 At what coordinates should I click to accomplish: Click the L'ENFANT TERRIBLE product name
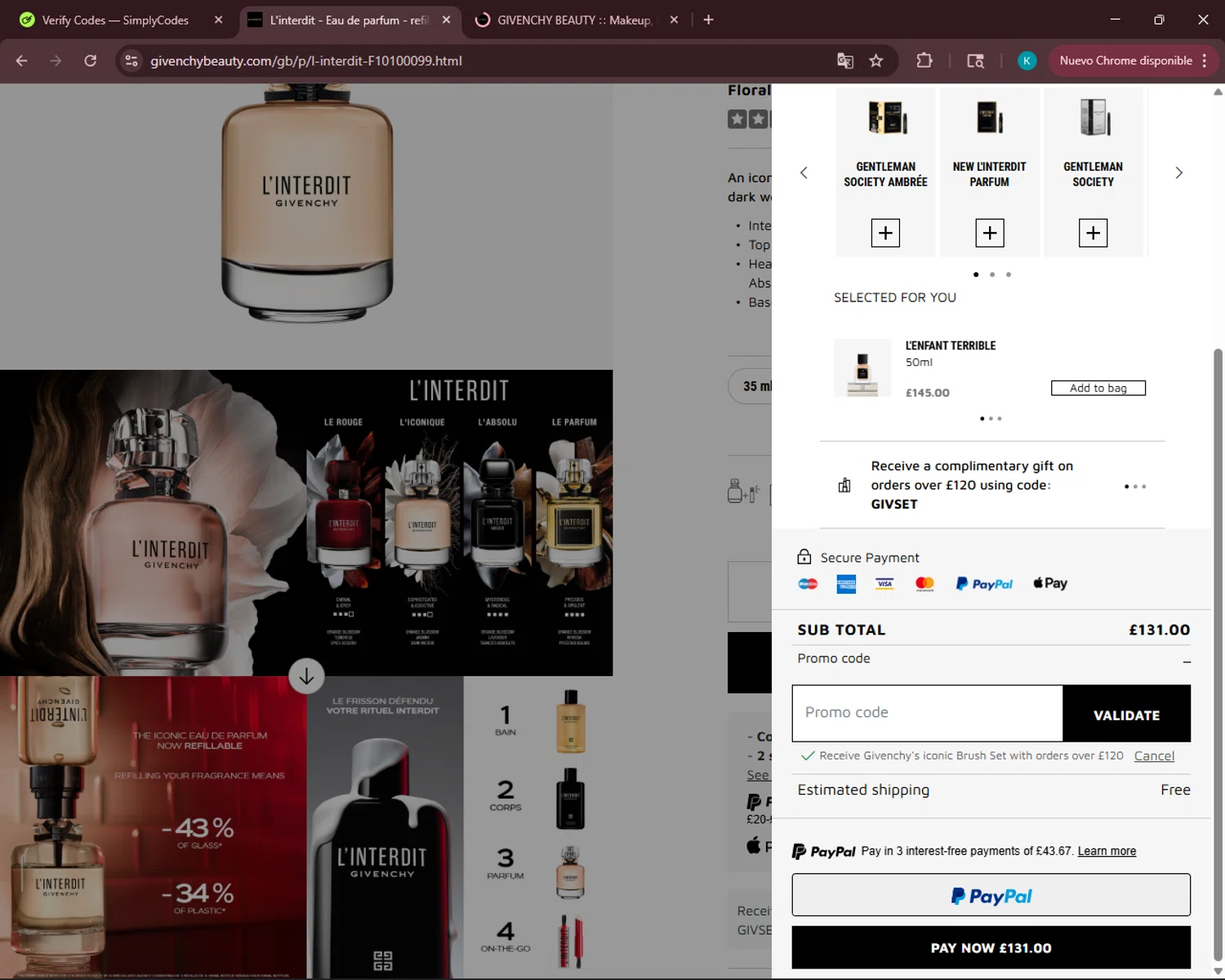951,345
